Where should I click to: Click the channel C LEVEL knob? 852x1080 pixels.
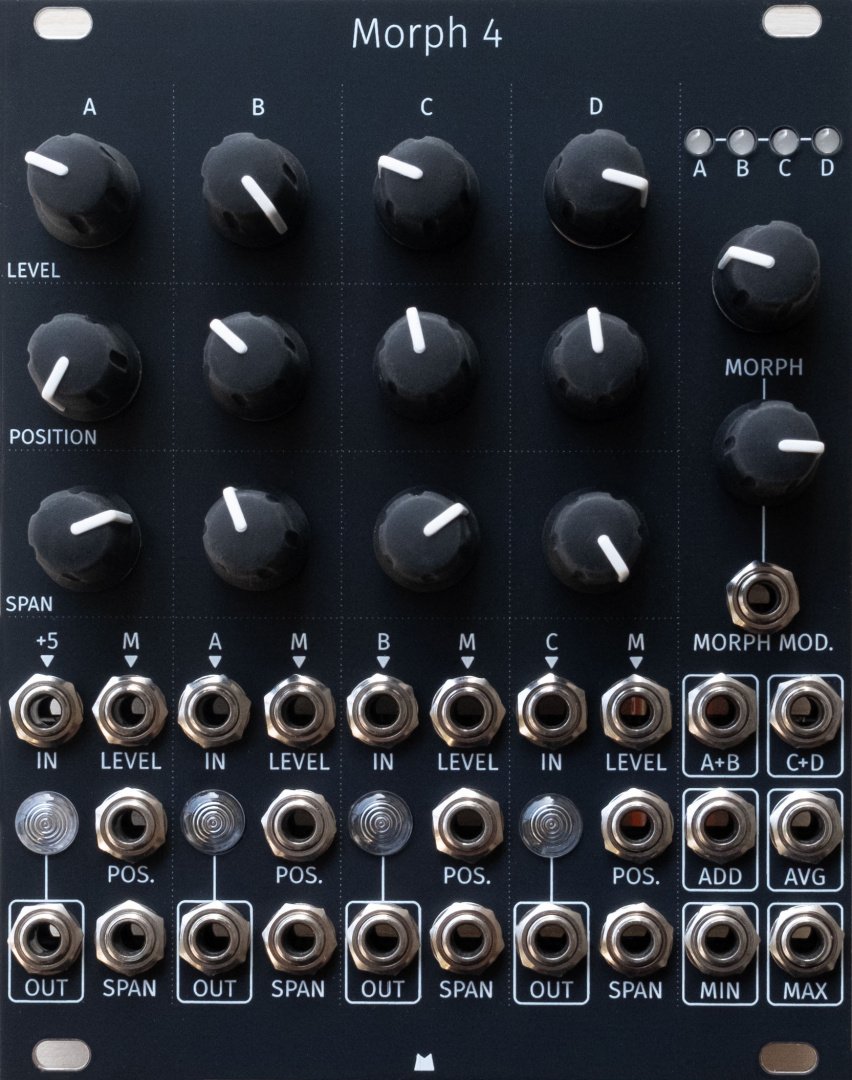coord(425,191)
